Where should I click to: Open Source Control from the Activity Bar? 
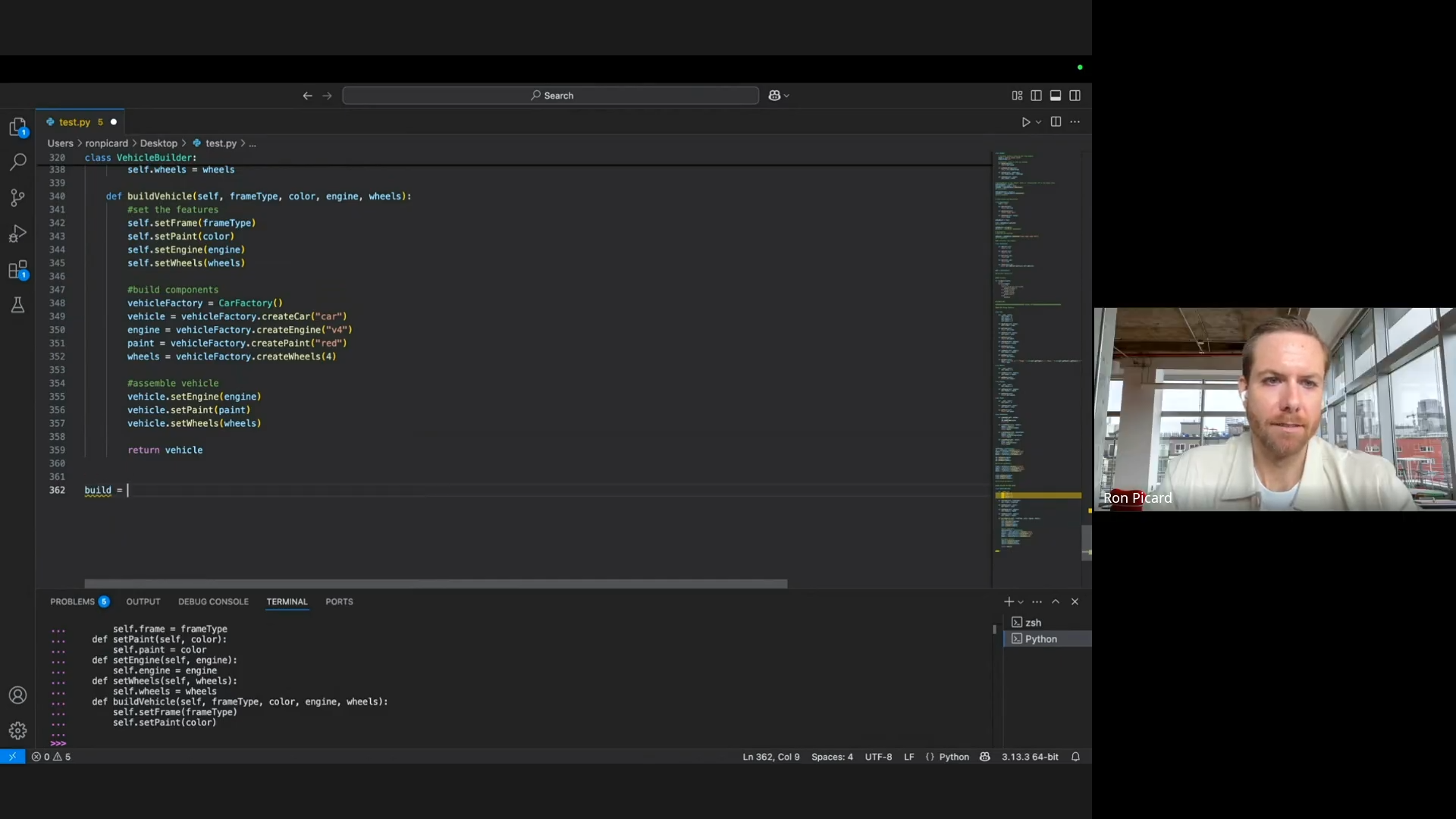[17, 198]
